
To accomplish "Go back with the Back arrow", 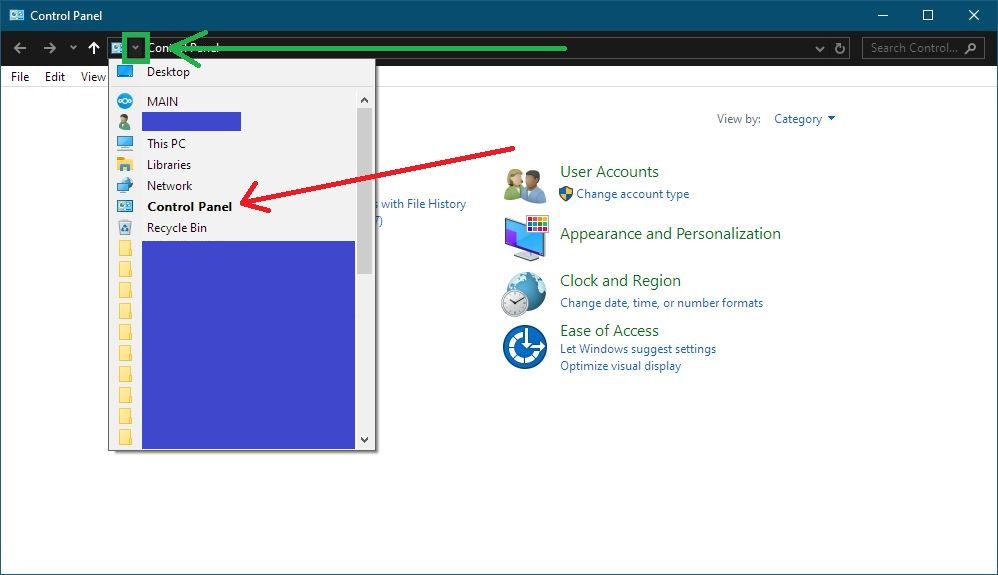I will [20, 48].
